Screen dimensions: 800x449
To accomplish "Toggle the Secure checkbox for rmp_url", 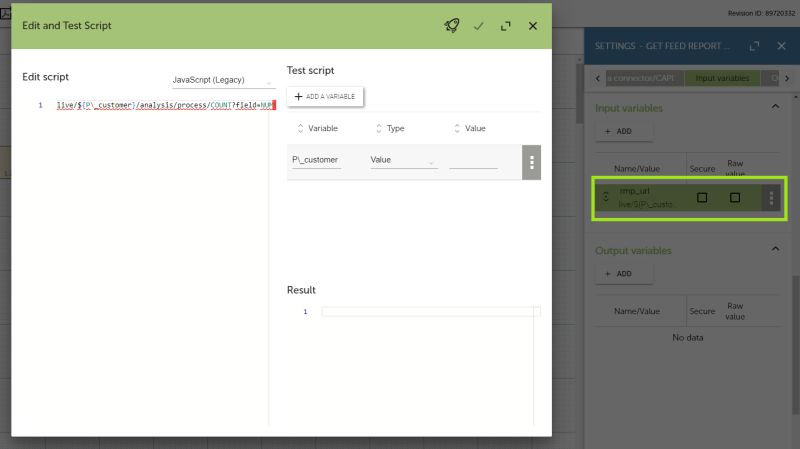I will pos(702,197).
